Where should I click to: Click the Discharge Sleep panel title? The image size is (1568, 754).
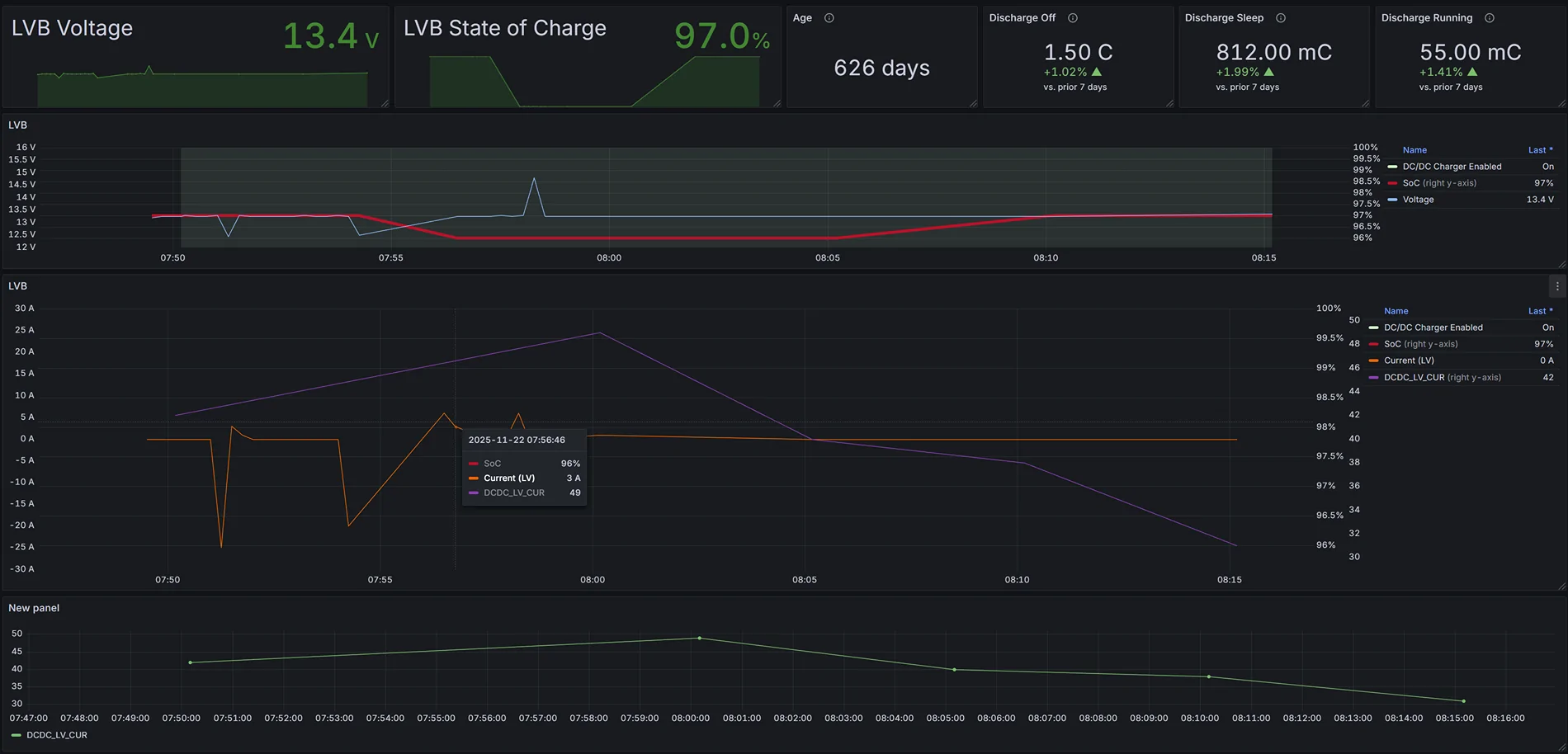point(1224,18)
